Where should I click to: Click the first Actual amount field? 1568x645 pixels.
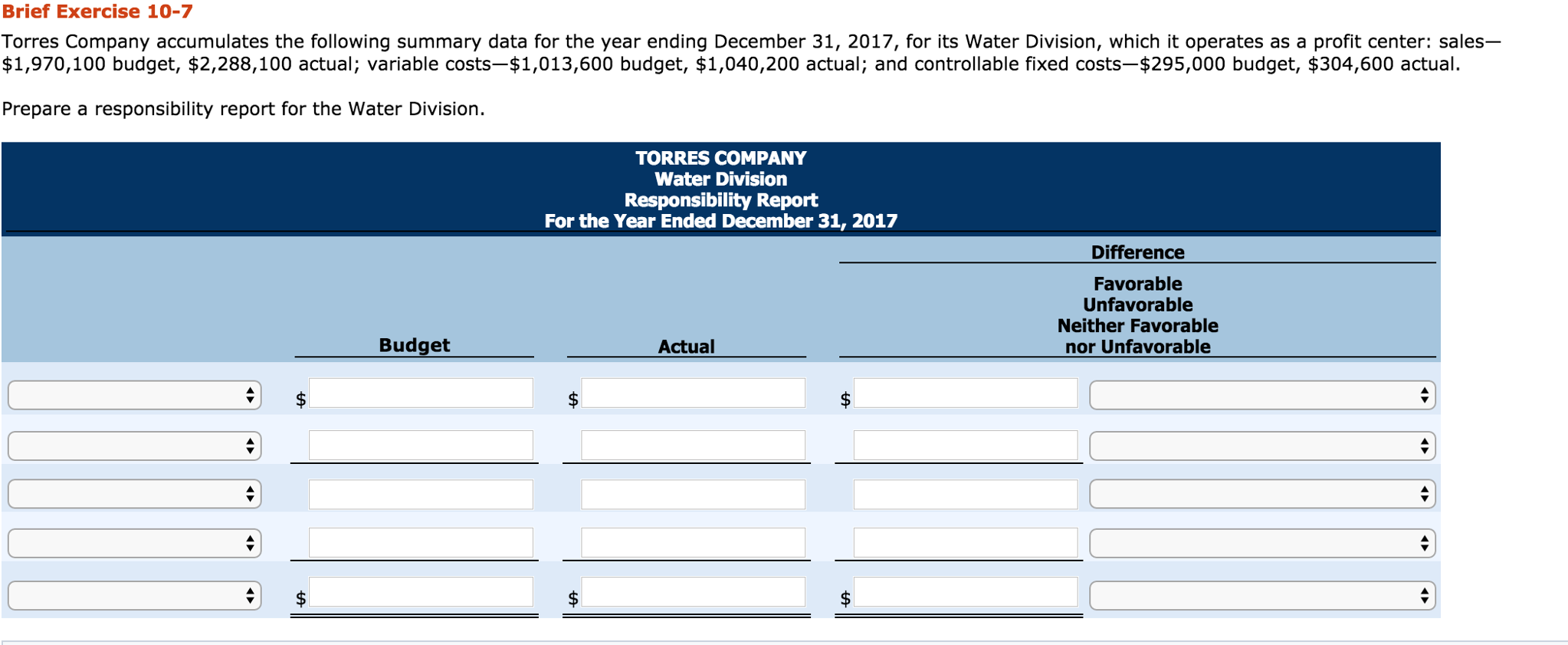(x=694, y=393)
